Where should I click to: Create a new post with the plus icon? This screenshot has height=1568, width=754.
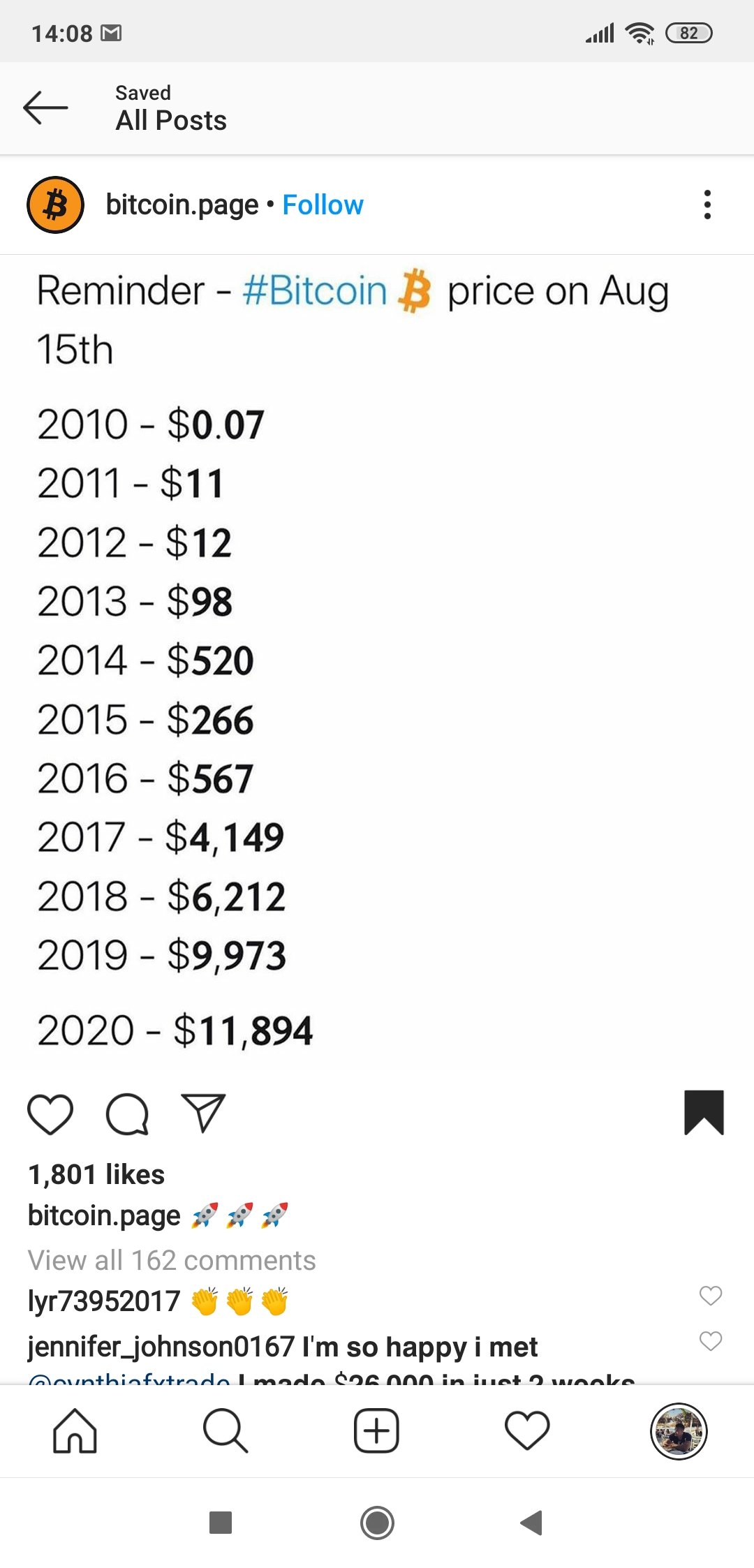coord(376,1430)
